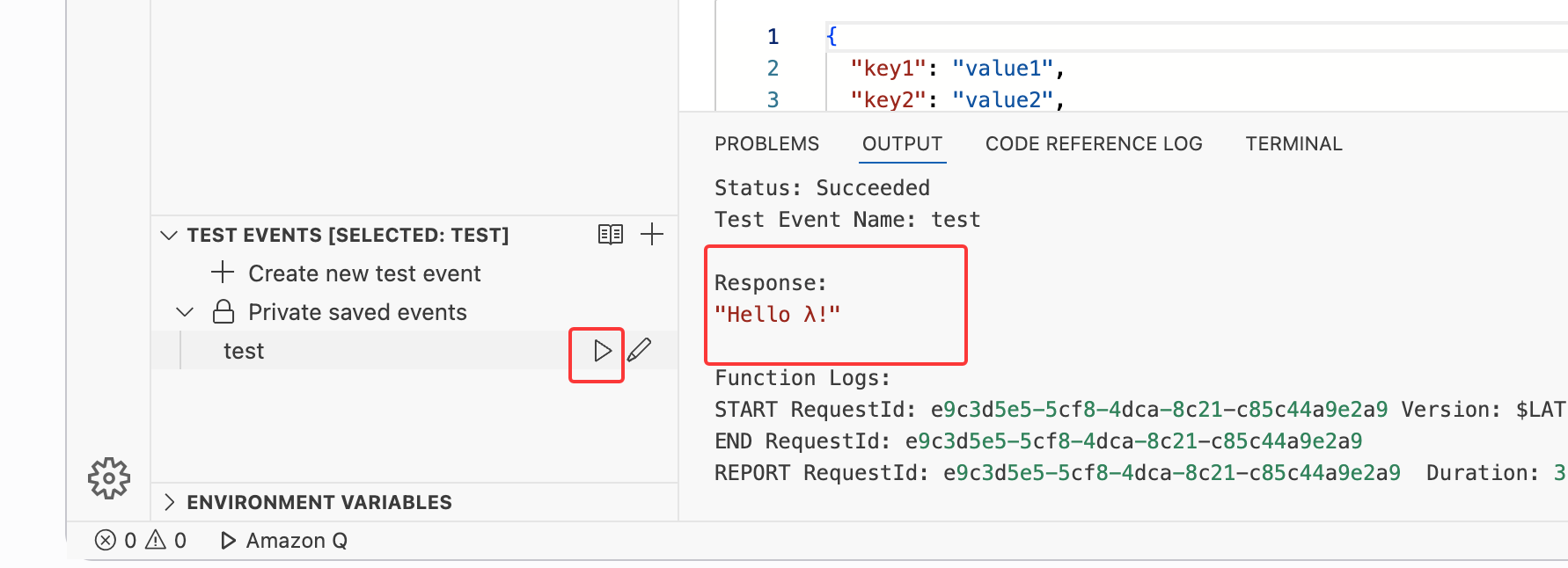Image resolution: width=1568 pixels, height=568 pixels.
Task: Click the Hello λ response text
Action: (x=777, y=315)
